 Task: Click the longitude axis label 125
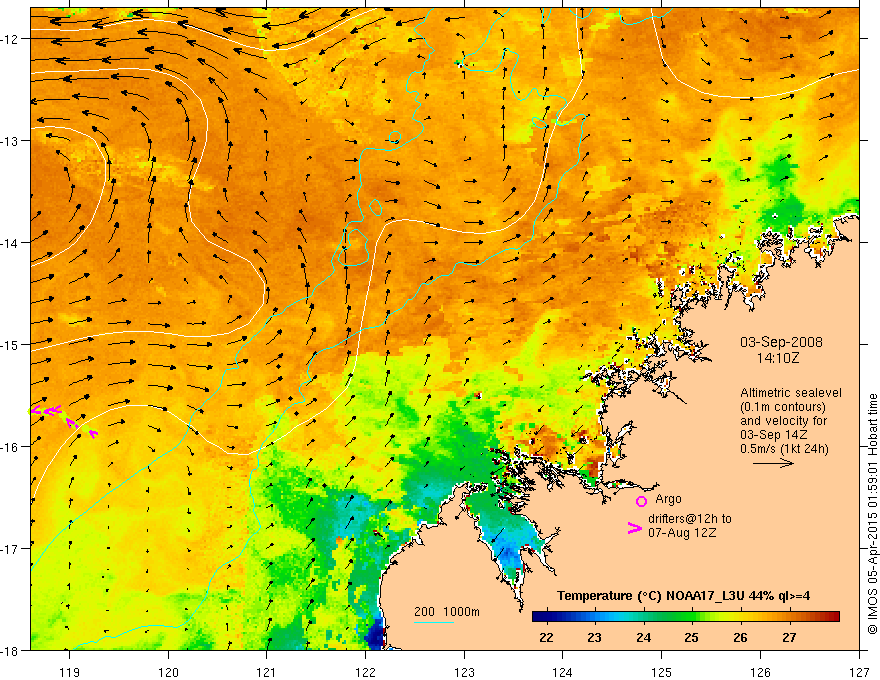point(662,672)
